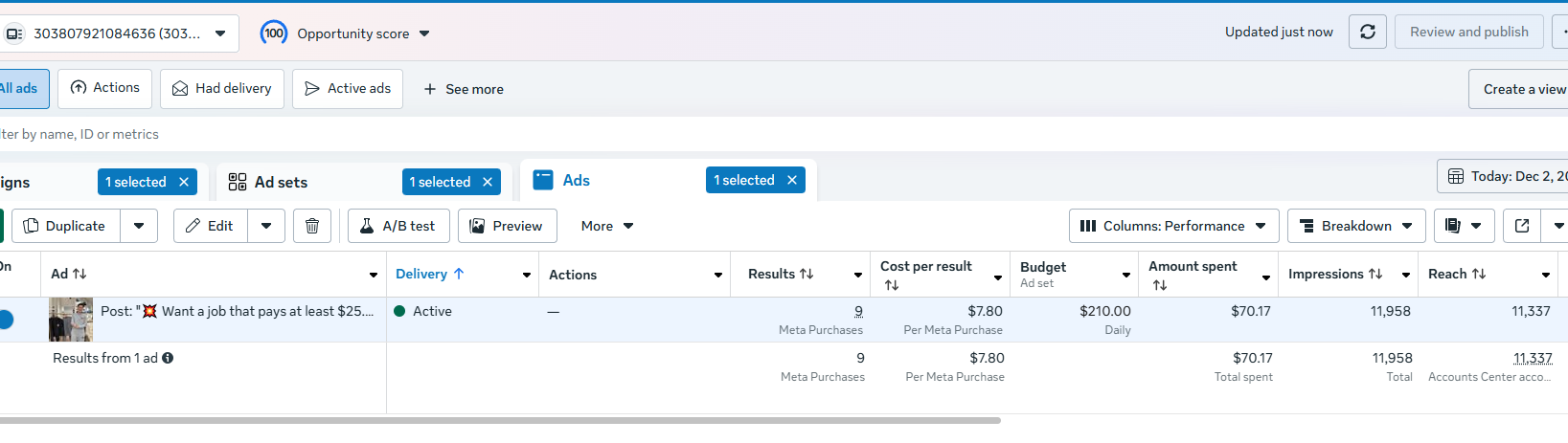1568x443 pixels.
Task: Click the Preview button
Action: click(507, 226)
